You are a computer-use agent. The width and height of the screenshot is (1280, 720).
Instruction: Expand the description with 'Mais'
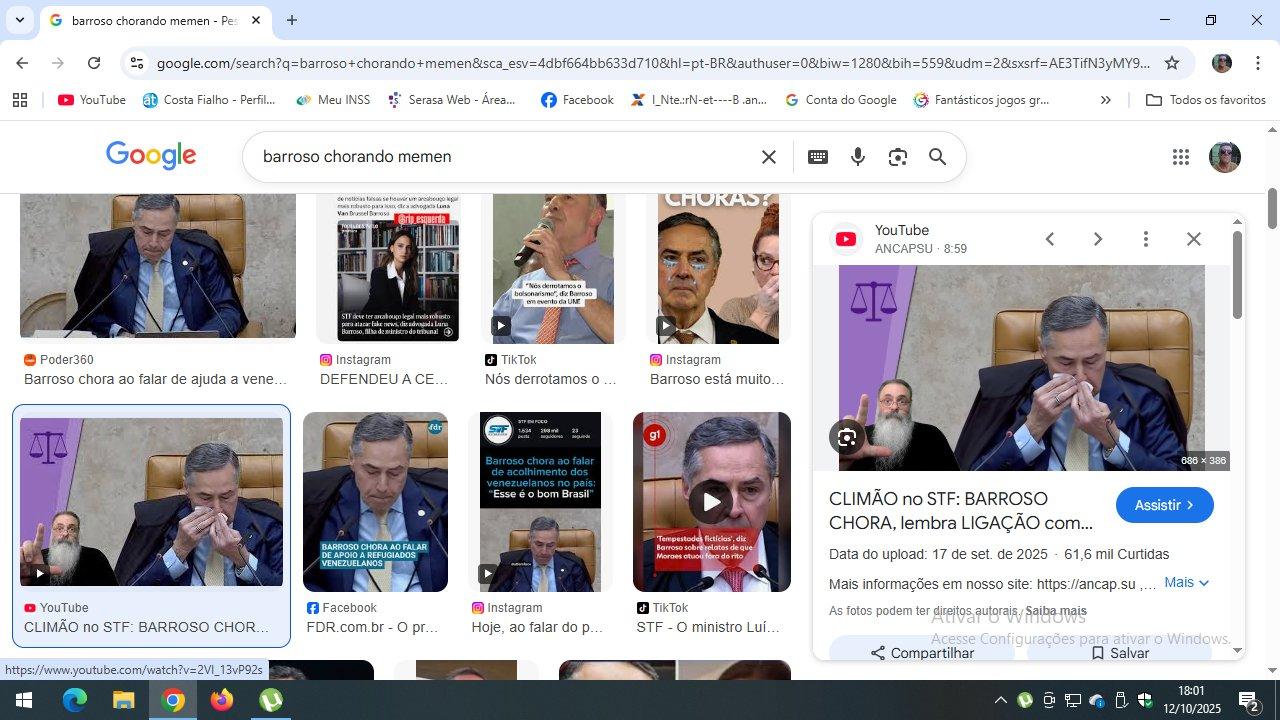point(1186,582)
